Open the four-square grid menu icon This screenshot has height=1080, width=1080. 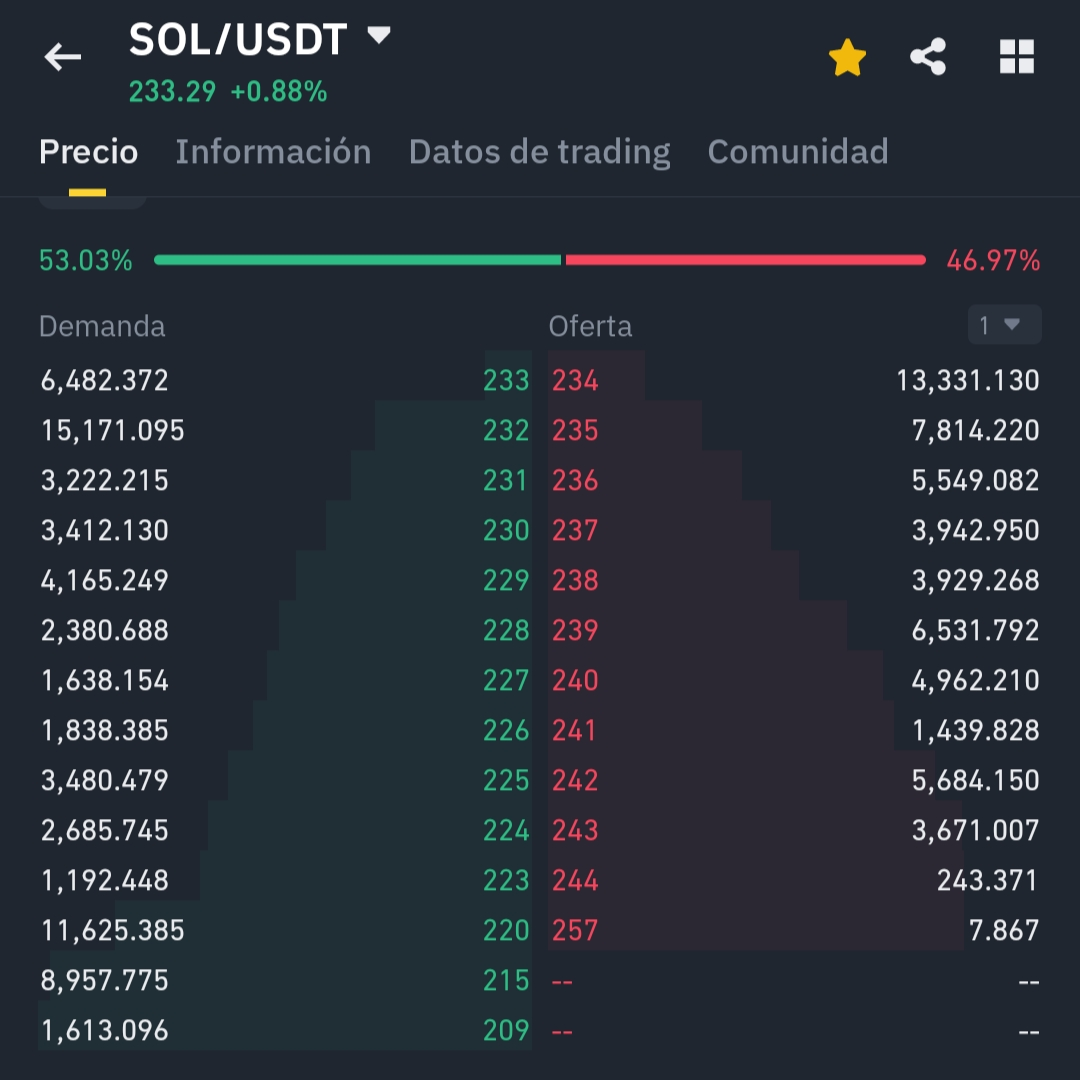[x=1017, y=57]
